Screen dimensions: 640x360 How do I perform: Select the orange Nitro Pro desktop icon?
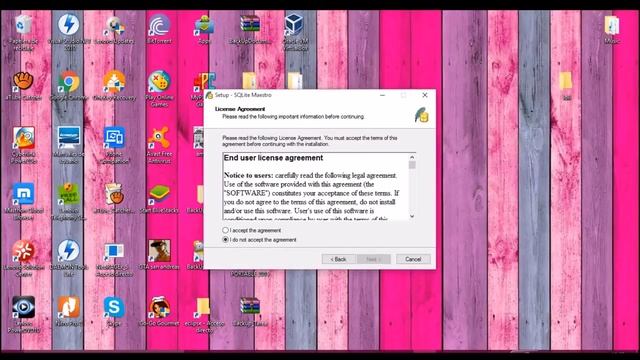69,307
